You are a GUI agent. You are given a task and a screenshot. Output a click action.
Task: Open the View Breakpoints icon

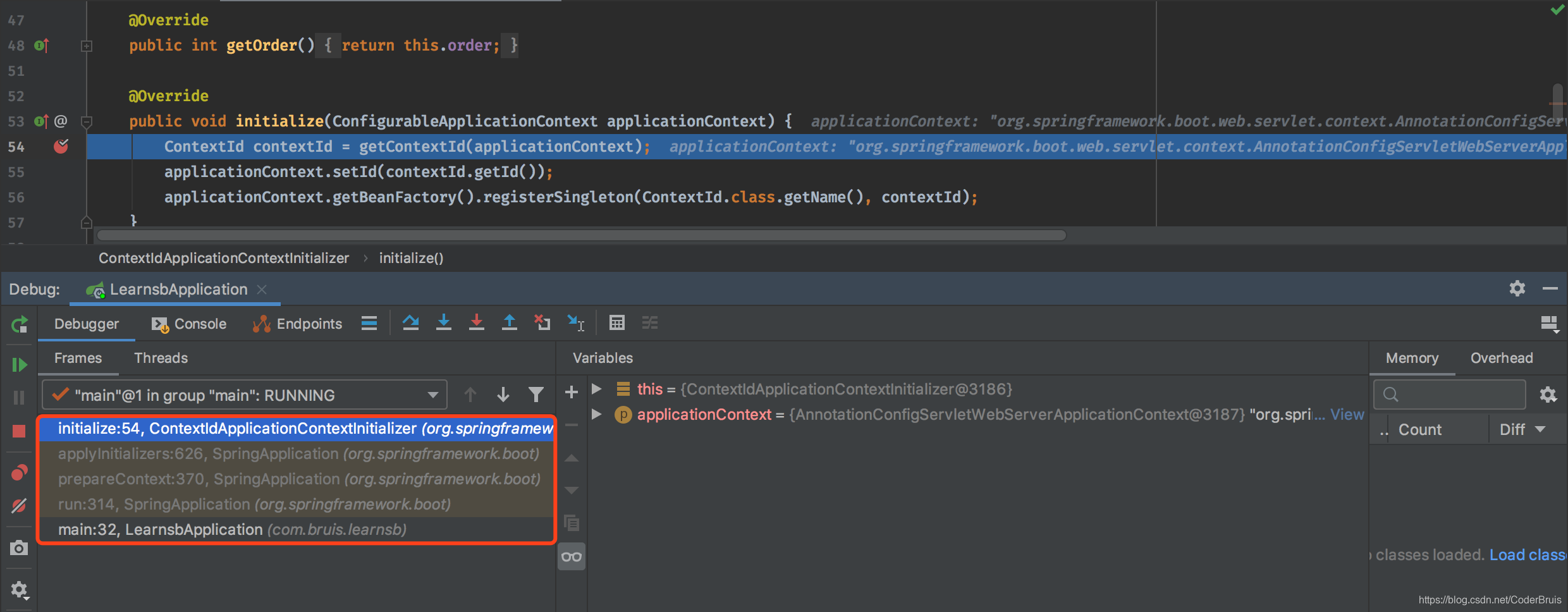click(19, 472)
